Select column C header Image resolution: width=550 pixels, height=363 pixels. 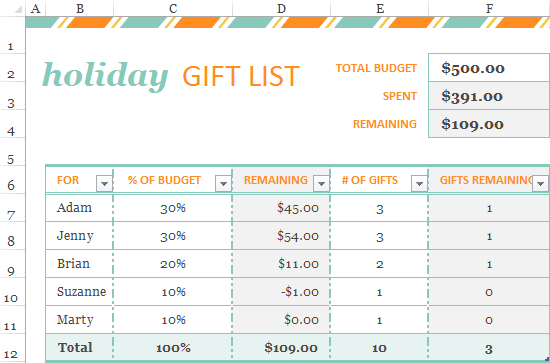coord(173,8)
